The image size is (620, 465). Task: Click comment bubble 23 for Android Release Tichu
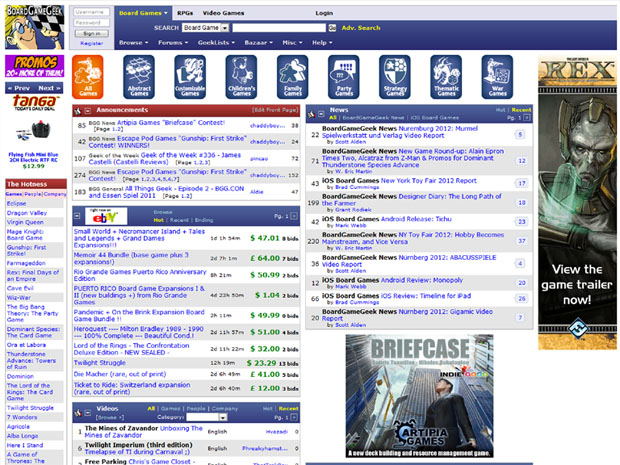tap(522, 221)
